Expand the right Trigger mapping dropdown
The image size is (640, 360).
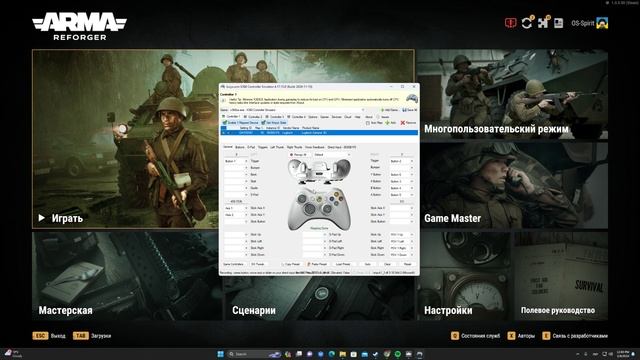[x=411, y=162]
